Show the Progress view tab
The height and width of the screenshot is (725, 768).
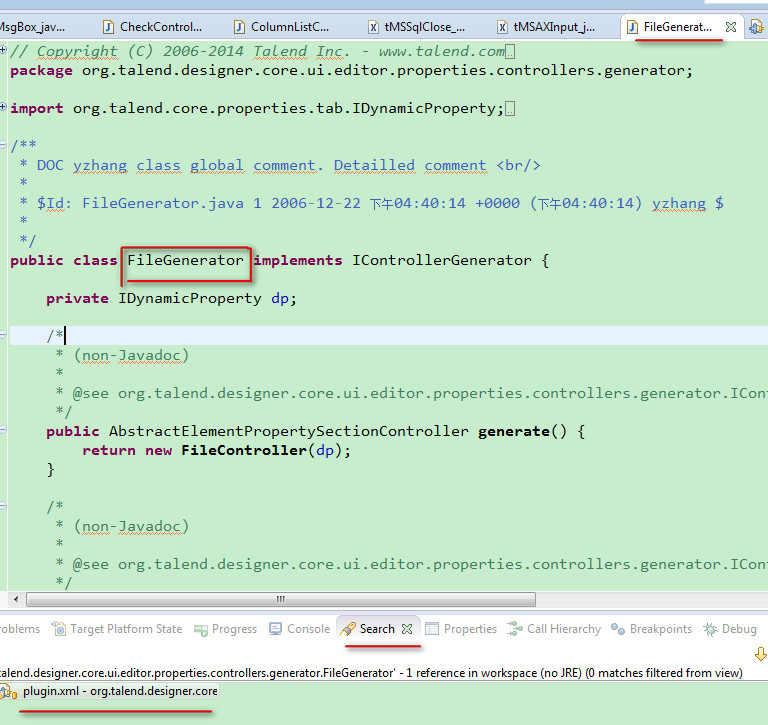click(x=226, y=629)
